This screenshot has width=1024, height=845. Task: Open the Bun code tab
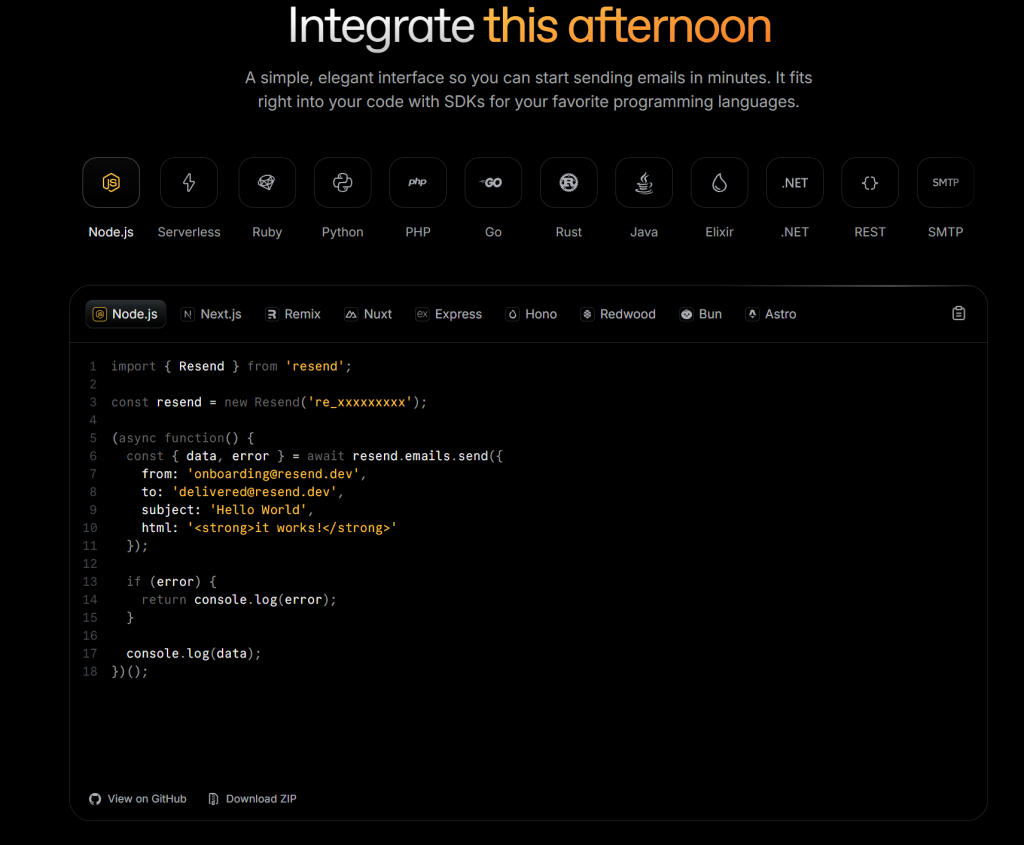(x=701, y=314)
